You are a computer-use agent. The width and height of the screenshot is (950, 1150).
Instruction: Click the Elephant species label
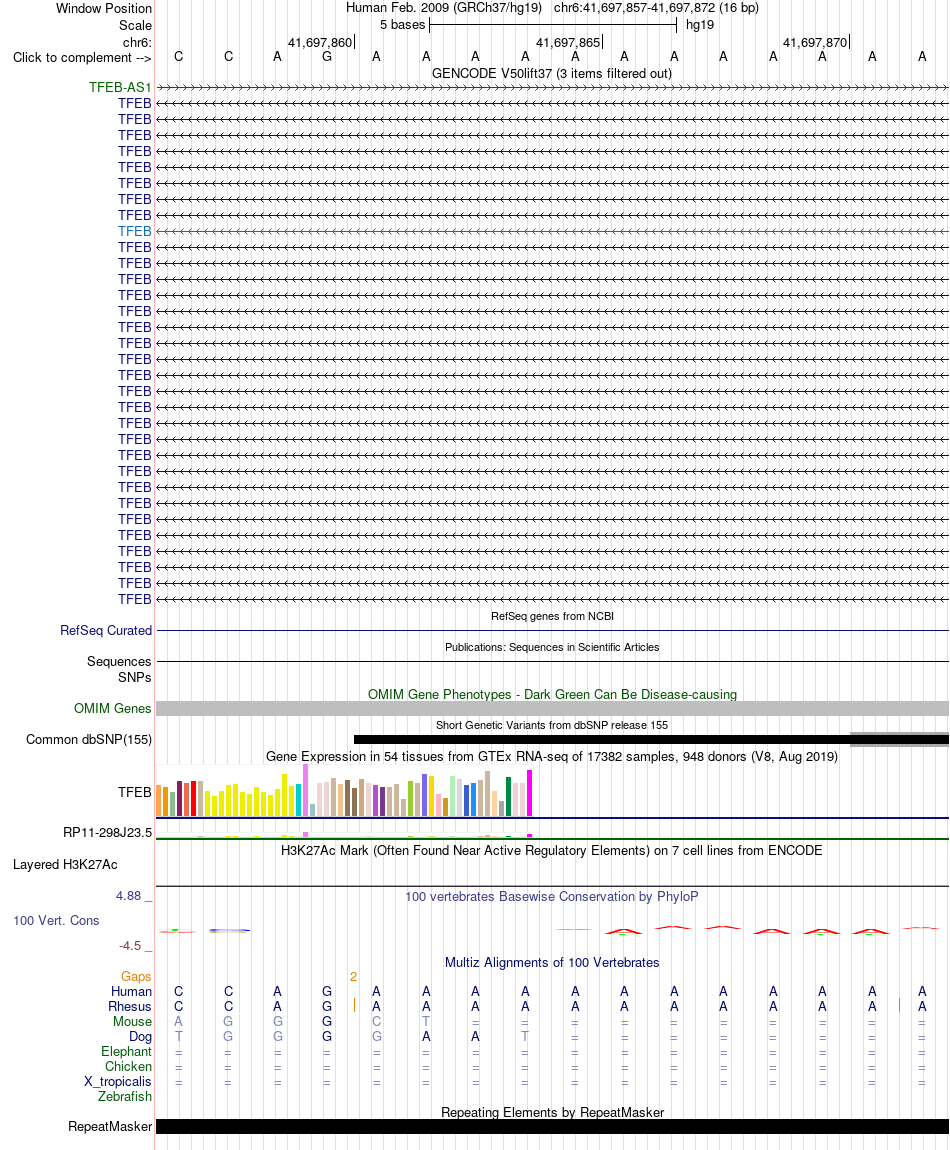126,1051
